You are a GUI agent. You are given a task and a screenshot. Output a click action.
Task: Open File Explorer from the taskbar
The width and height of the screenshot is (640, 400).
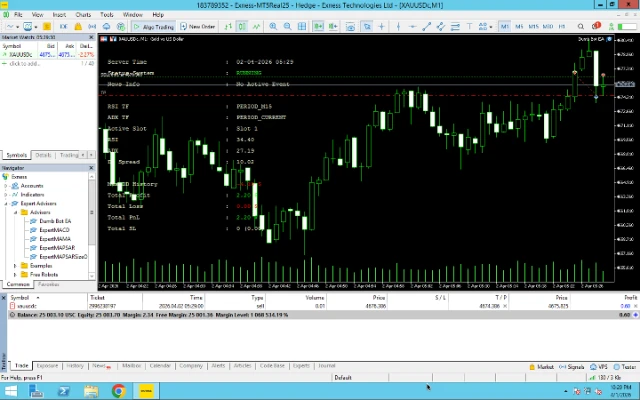click(x=91, y=391)
